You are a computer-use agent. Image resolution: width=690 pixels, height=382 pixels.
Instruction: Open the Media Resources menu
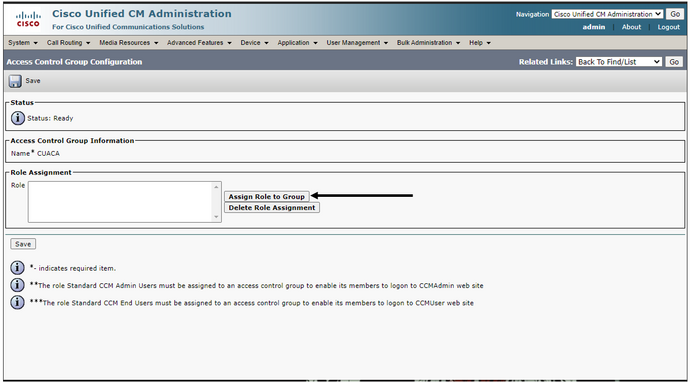click(128, 43)
